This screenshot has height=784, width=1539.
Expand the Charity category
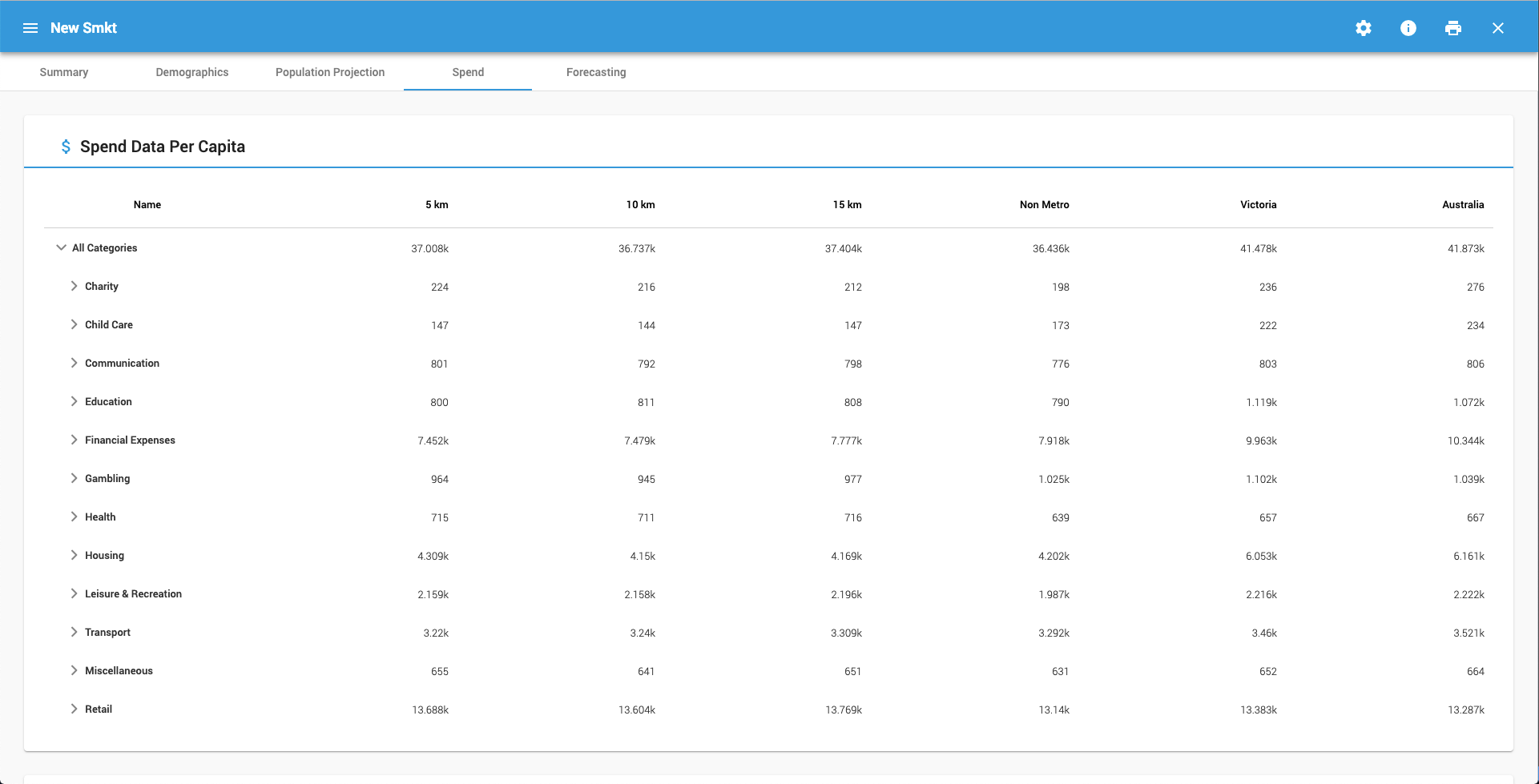74,286
